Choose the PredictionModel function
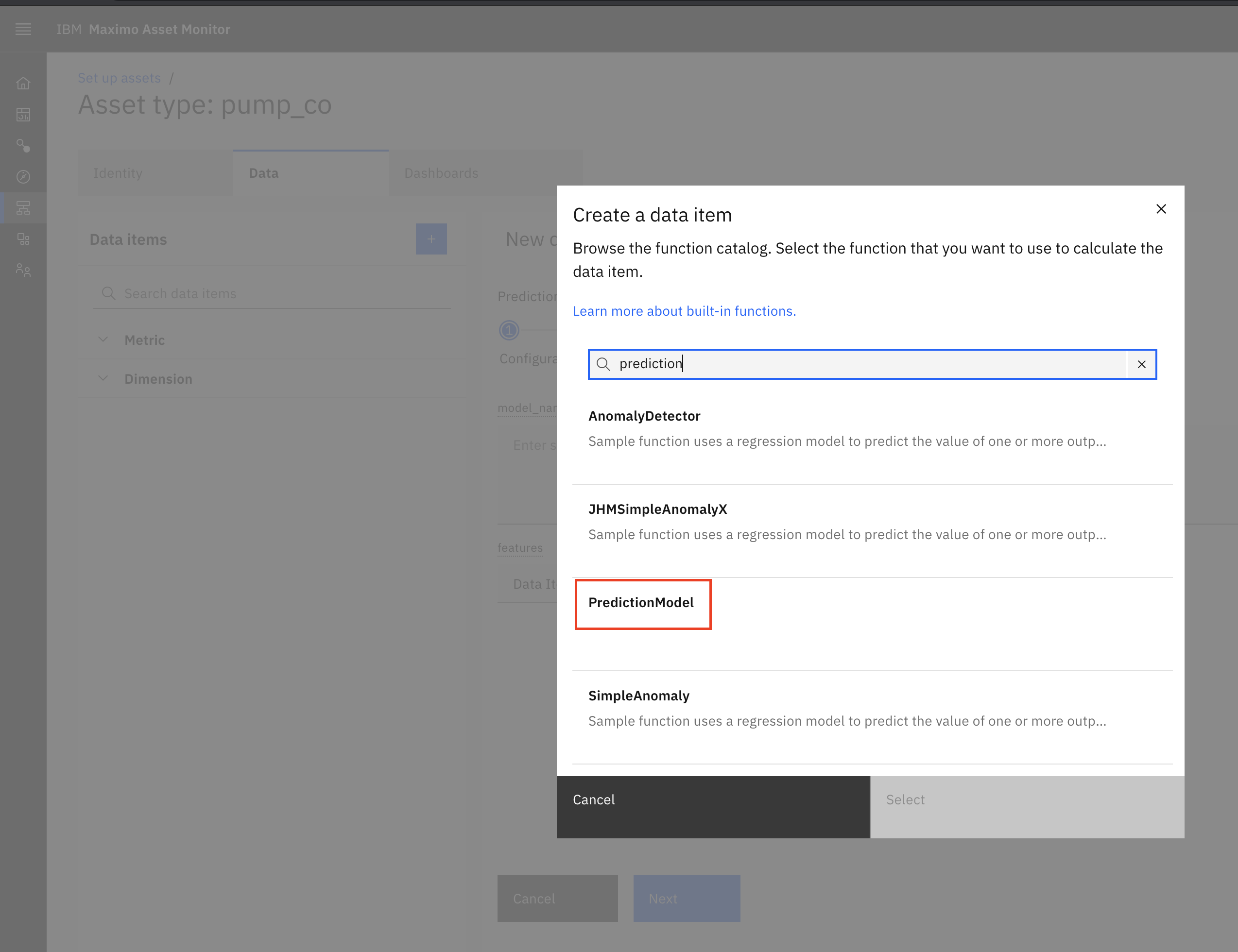 tap(873, 625)
